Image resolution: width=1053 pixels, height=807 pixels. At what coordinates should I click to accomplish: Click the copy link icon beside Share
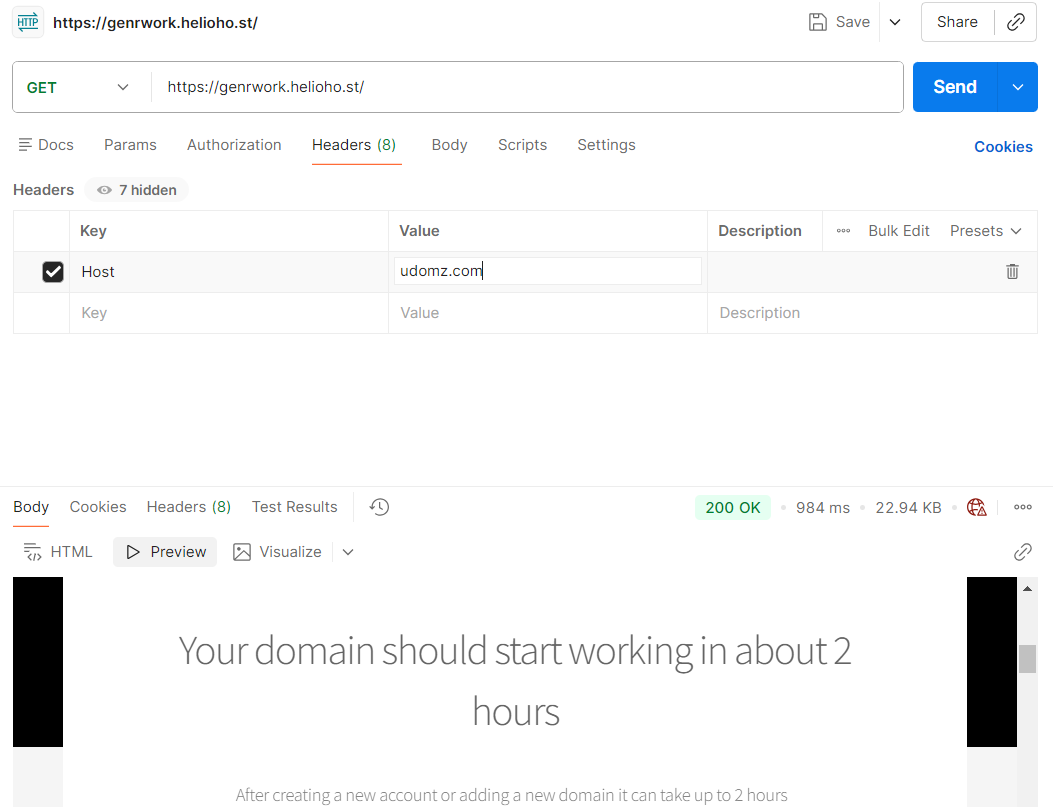click(1016, 22)
